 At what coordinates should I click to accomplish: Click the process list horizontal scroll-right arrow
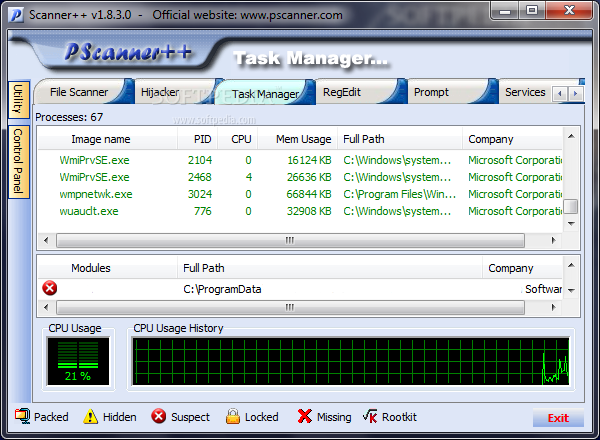point(553,240)
